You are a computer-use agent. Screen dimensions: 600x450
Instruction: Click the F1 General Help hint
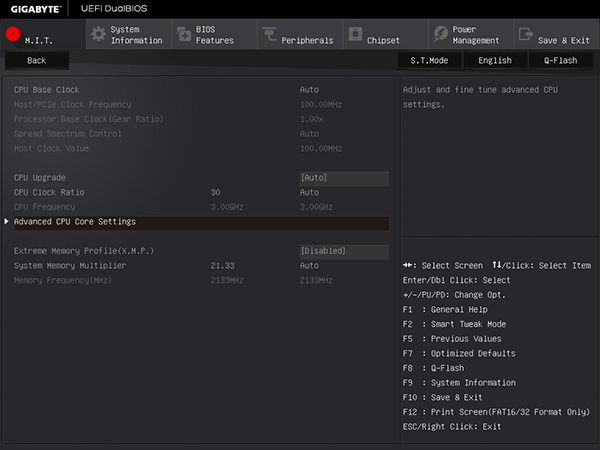click(x=445, y=310)
